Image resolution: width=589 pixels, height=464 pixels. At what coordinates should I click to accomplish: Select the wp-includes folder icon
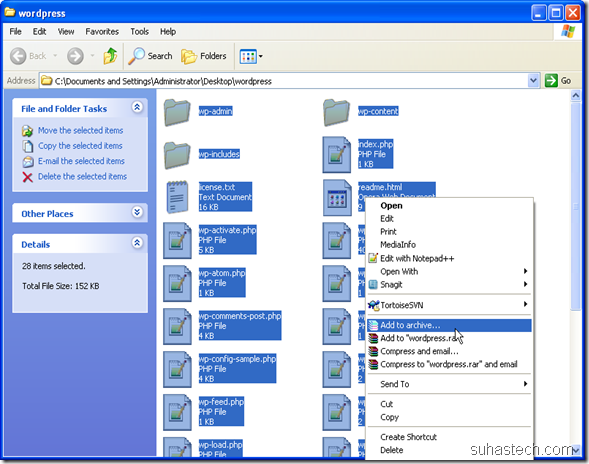(x=177, y=155)
